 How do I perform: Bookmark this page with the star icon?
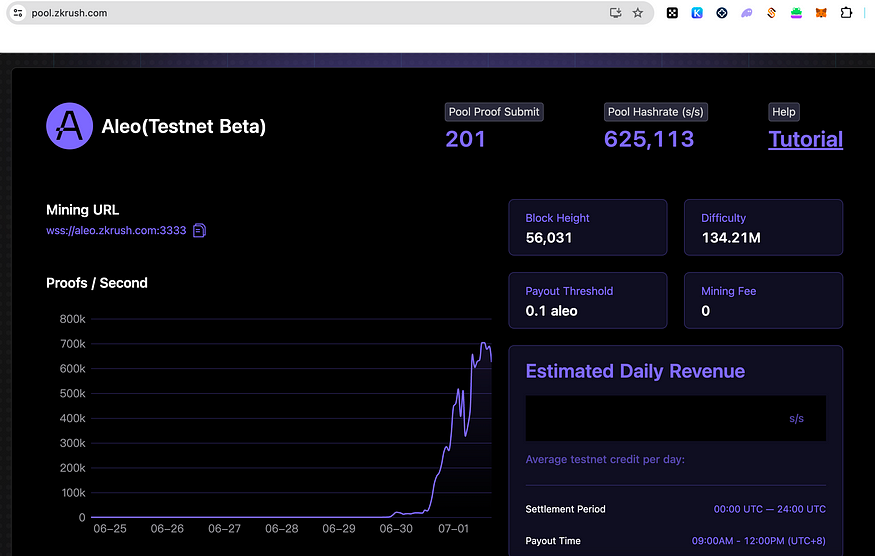coord(638,13)
